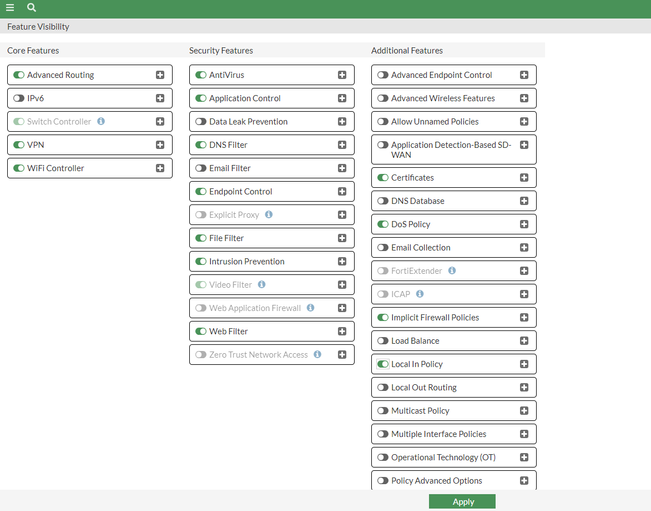Expand Data Leak Prevention plus icon

pos(342,121)
